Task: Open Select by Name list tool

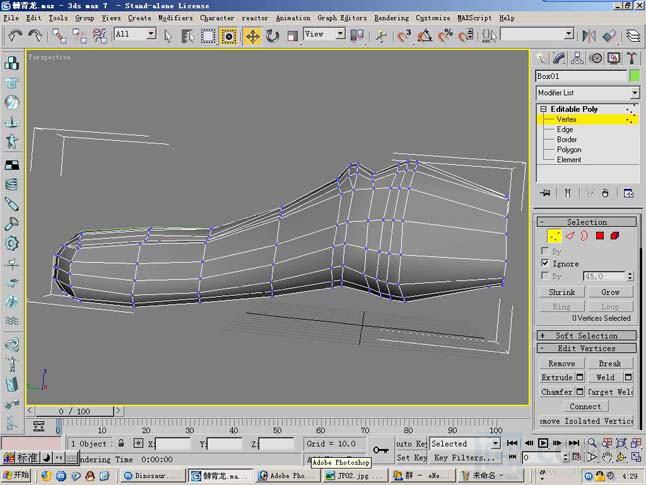Action: (x=187, y=36)
